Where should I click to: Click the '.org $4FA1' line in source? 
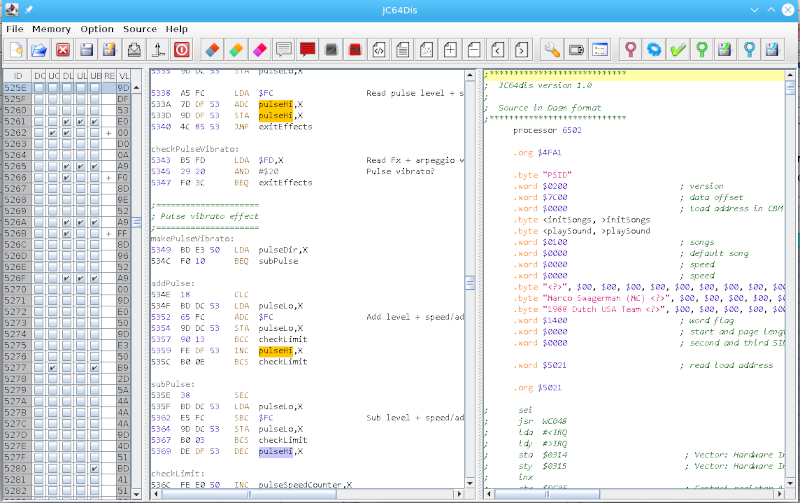[x=537, y=153]
